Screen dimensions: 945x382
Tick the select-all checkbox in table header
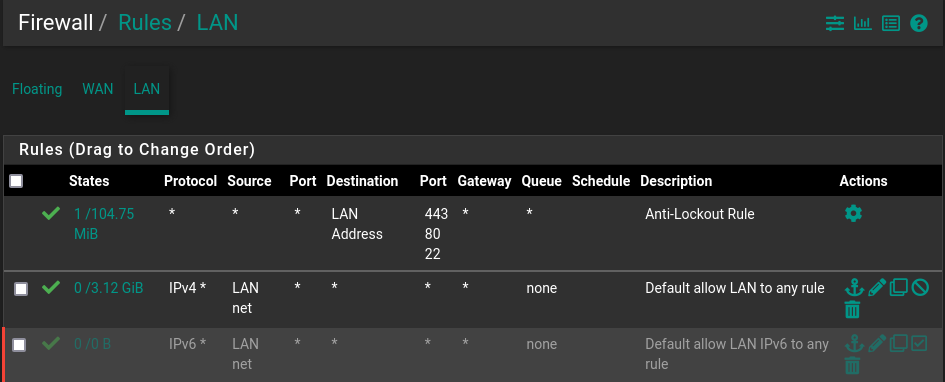16,181
